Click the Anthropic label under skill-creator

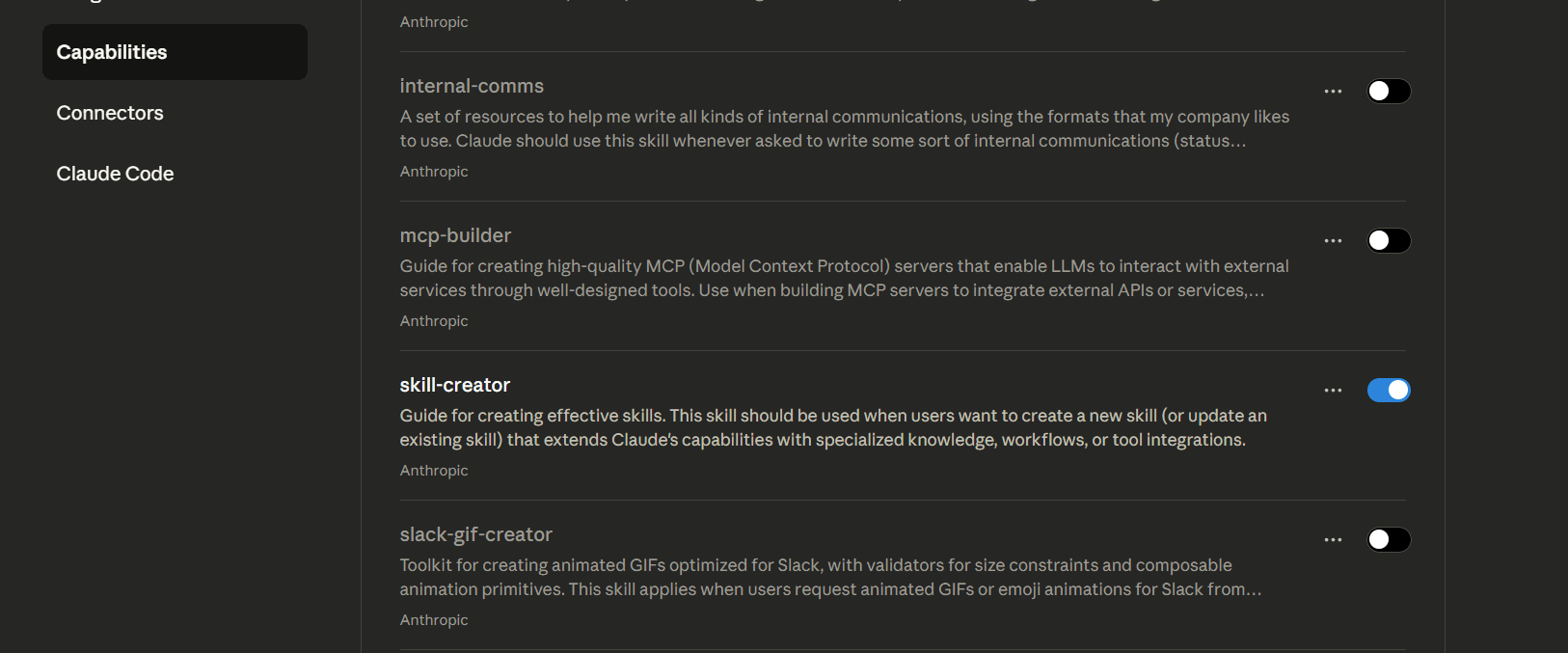tap(434, 471)
